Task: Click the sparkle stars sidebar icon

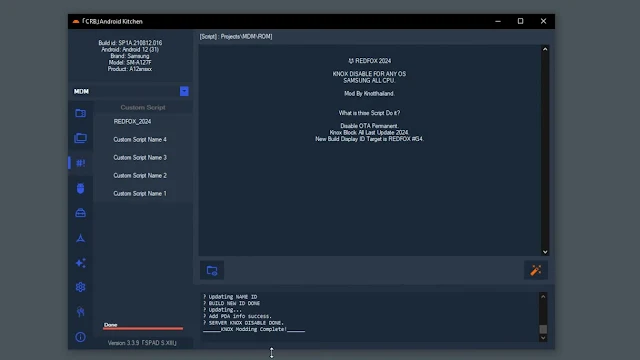Action: tap(80, 263)
